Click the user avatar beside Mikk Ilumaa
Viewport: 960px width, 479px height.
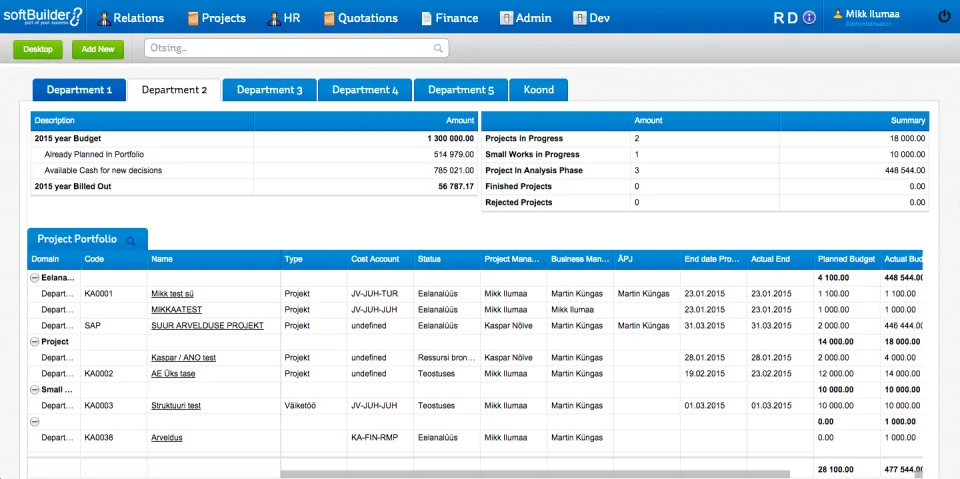coord(838,13)
